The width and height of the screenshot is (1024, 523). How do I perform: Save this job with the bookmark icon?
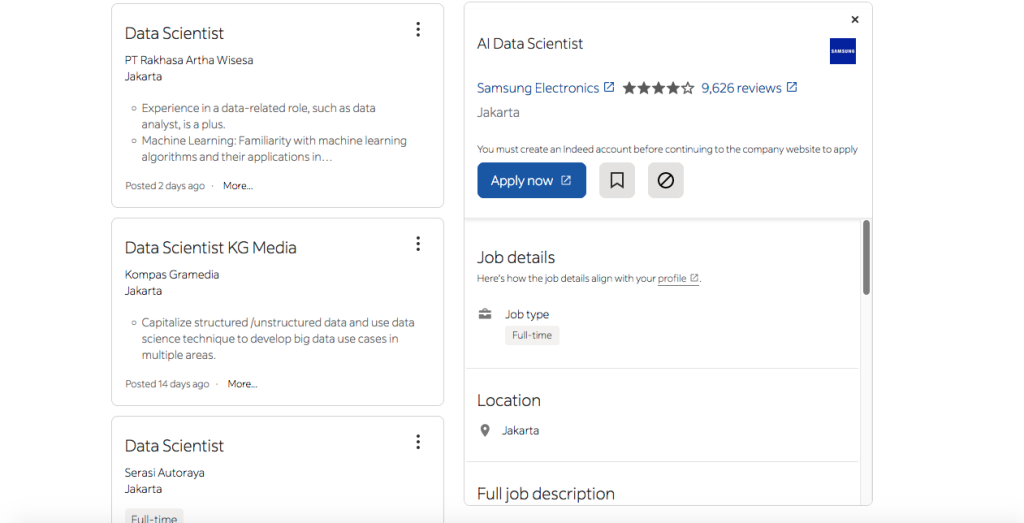[617, 180]
